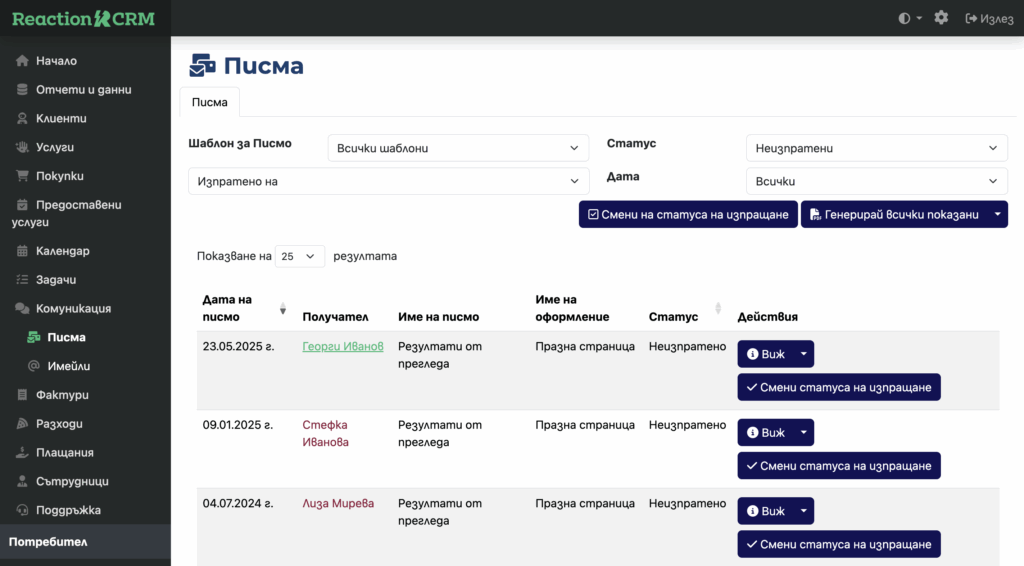Toggle sending status for Стефка Иванова
This screenshot has width=1024, height=566.
(838, 466)
